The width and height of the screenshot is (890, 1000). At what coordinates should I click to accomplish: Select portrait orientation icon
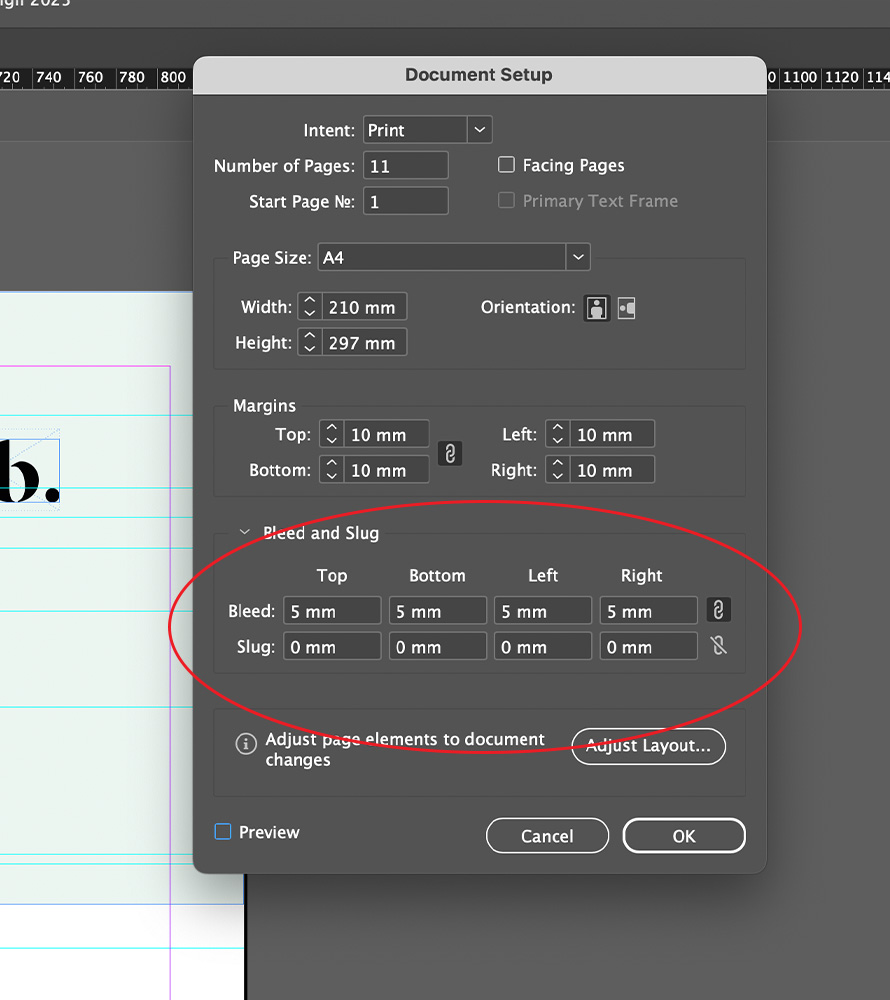597,308
